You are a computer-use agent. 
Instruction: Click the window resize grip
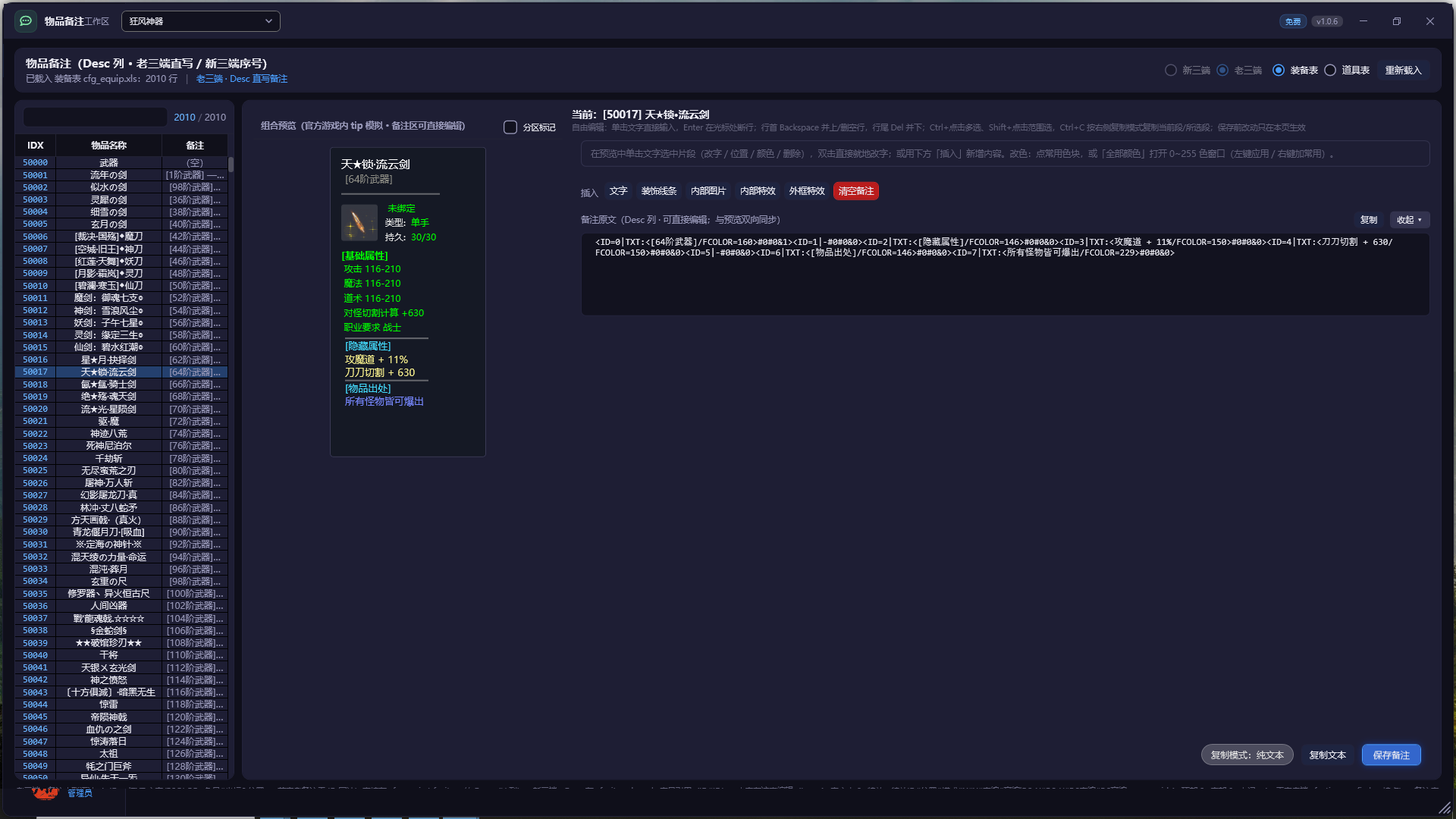point(1445,808)
